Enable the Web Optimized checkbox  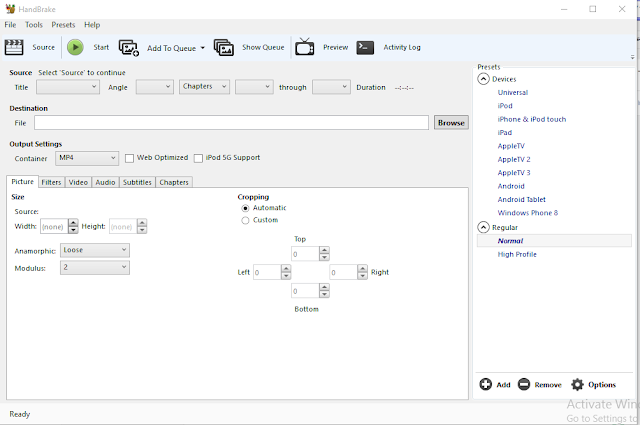[129, 158]
